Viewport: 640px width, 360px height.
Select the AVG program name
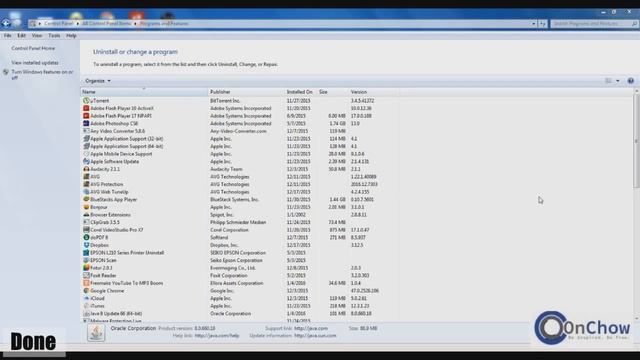[95, 177]
